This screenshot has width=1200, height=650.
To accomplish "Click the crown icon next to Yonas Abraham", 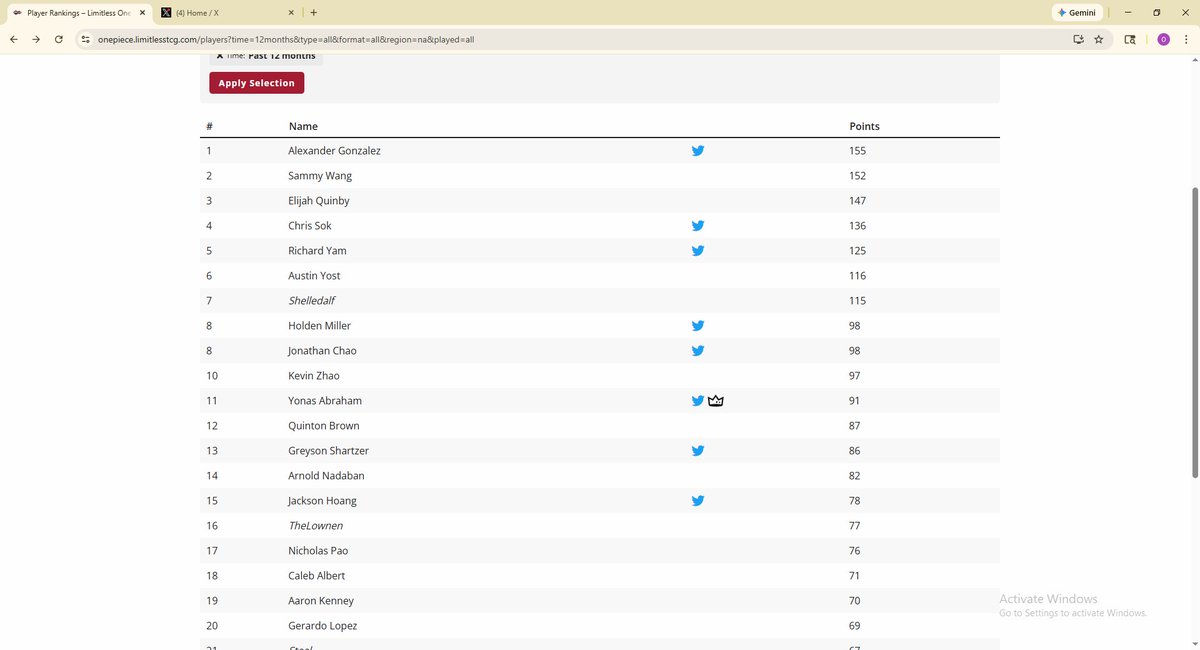I will tap(715, 401).
